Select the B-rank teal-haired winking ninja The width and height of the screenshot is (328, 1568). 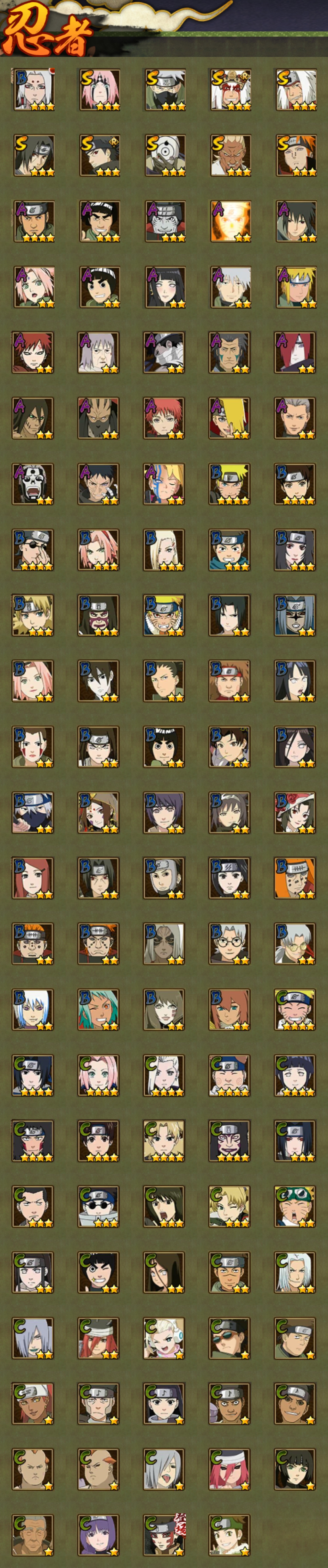click(x=98, y=1010)
